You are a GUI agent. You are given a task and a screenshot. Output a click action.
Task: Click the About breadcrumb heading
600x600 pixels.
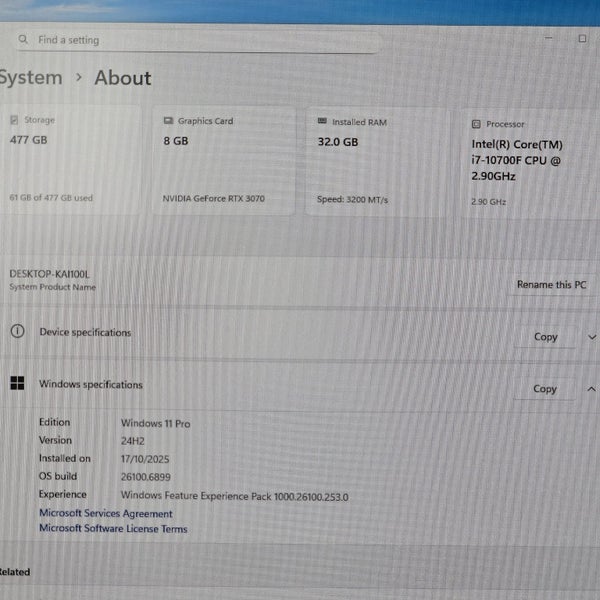(123, 78)
